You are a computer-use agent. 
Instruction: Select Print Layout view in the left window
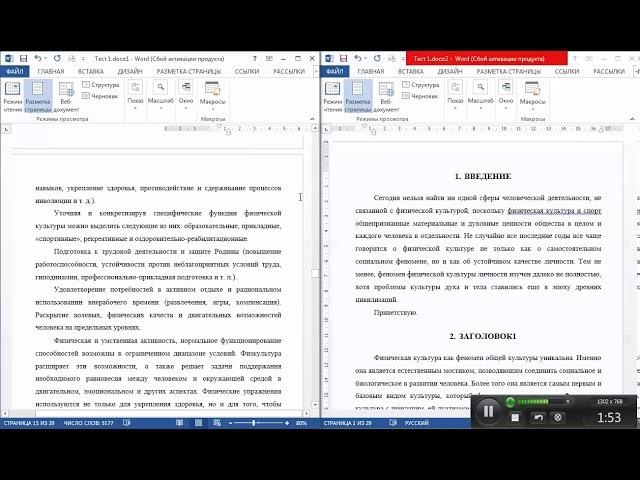coord(38,96)
